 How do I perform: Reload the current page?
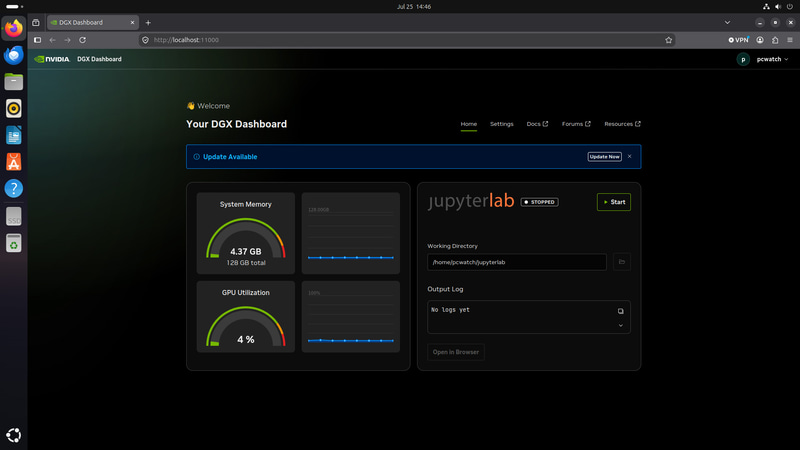point(82,40)
